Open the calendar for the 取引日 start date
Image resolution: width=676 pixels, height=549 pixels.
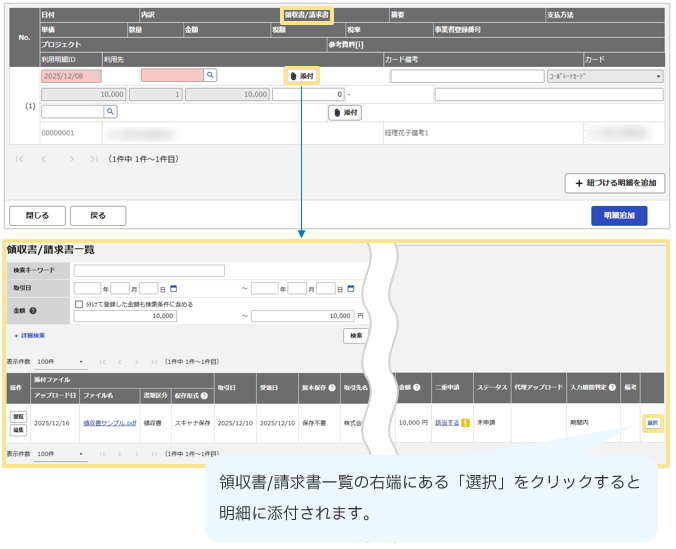click(x=173, y=289)
